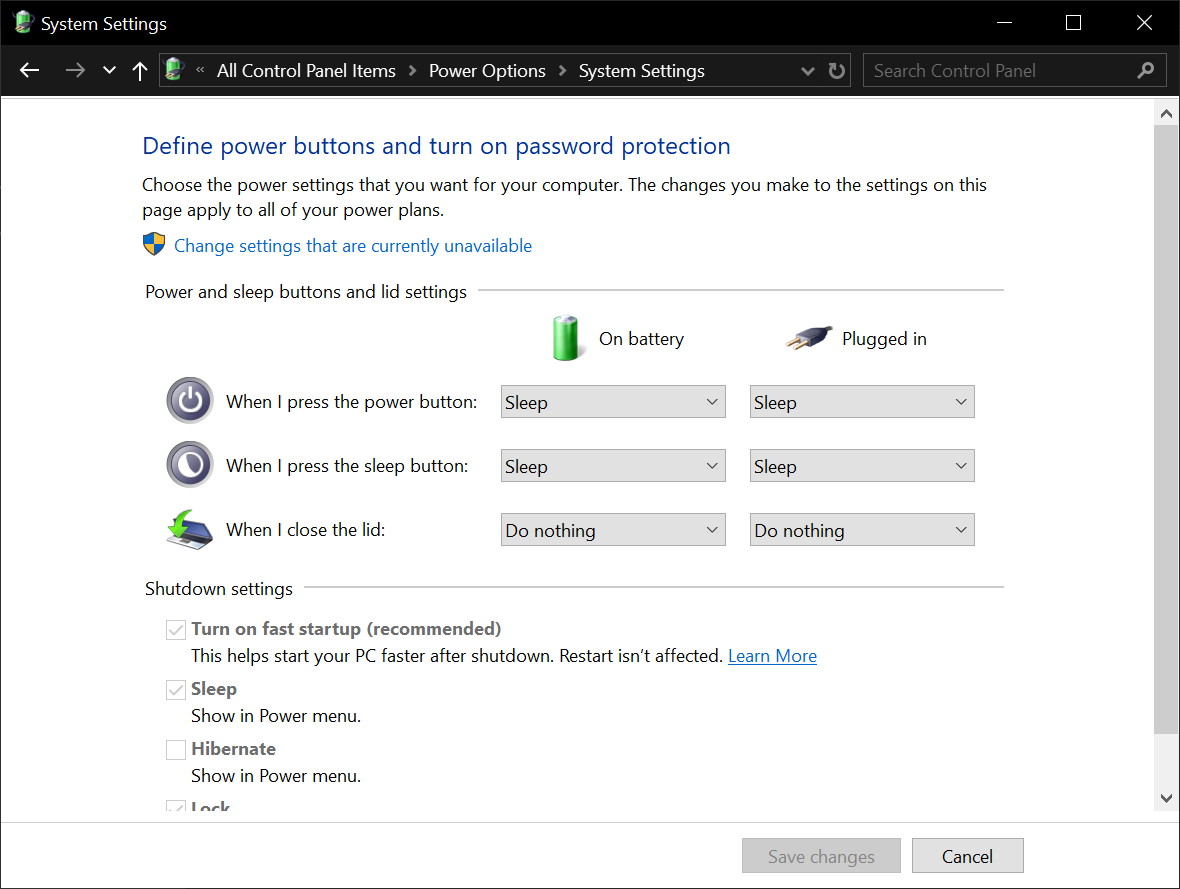Expand chevron after Power Options
This screenshot has width=1180, height=889.
pos(562,71)
